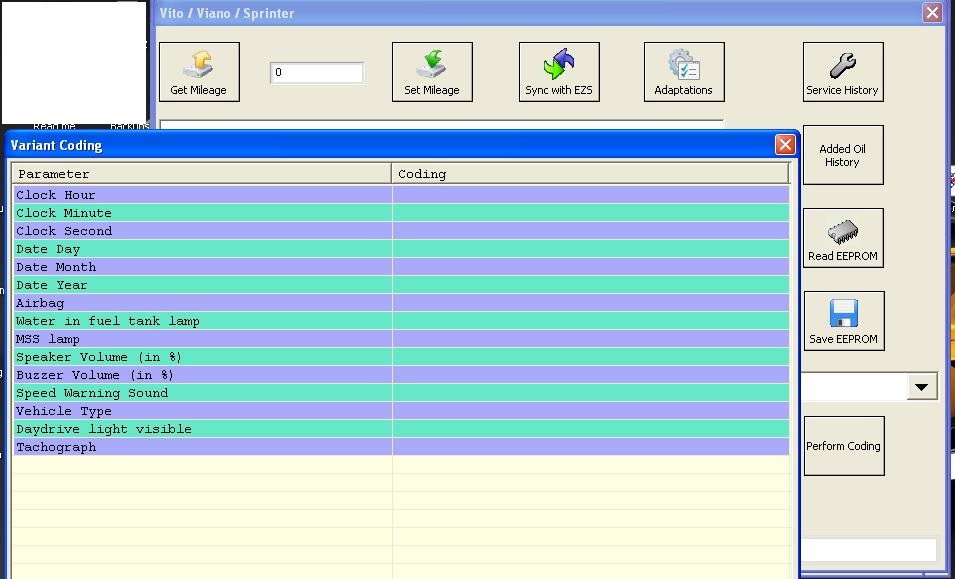Select the Buzzer Volume (in %) row
This screenshot has width=955, height=579.
coord(401,374)
